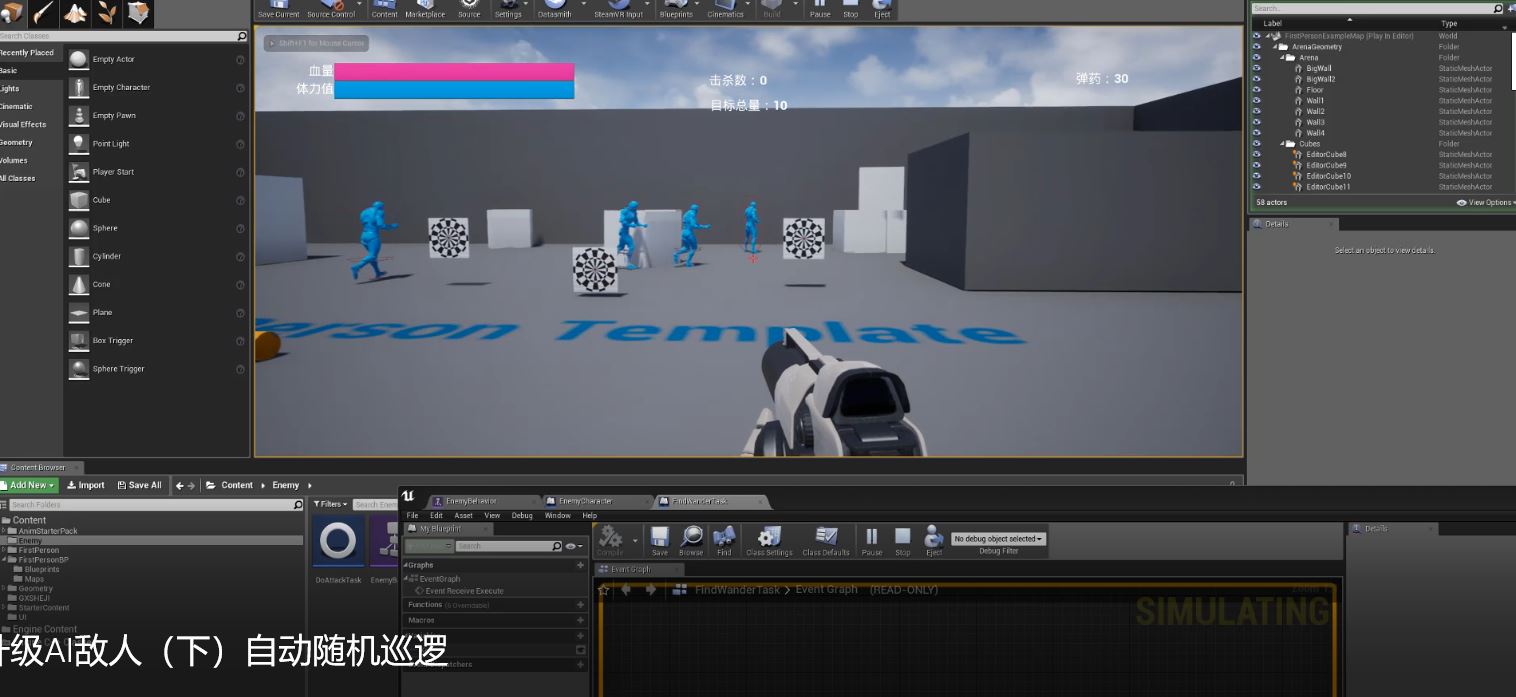This screenshot has width=1516, height=697.
Task: Toggle visibility eye for EditorCube8
Action: tap(1257, 155)
